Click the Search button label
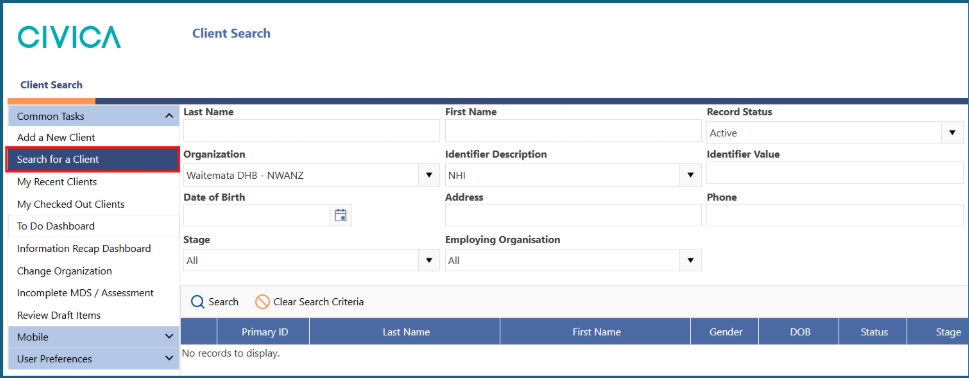The height and width of the screenshot is (378, 969). pos(223,302)
